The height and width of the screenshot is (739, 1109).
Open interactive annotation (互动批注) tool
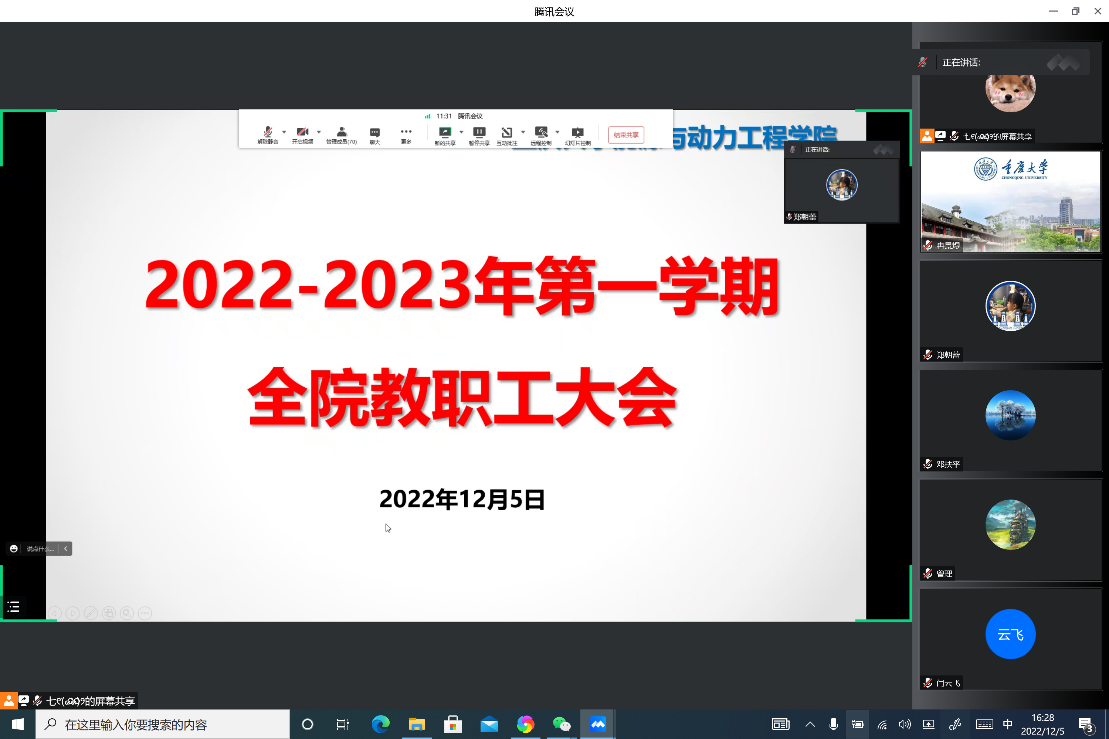(x=507, y=133)
